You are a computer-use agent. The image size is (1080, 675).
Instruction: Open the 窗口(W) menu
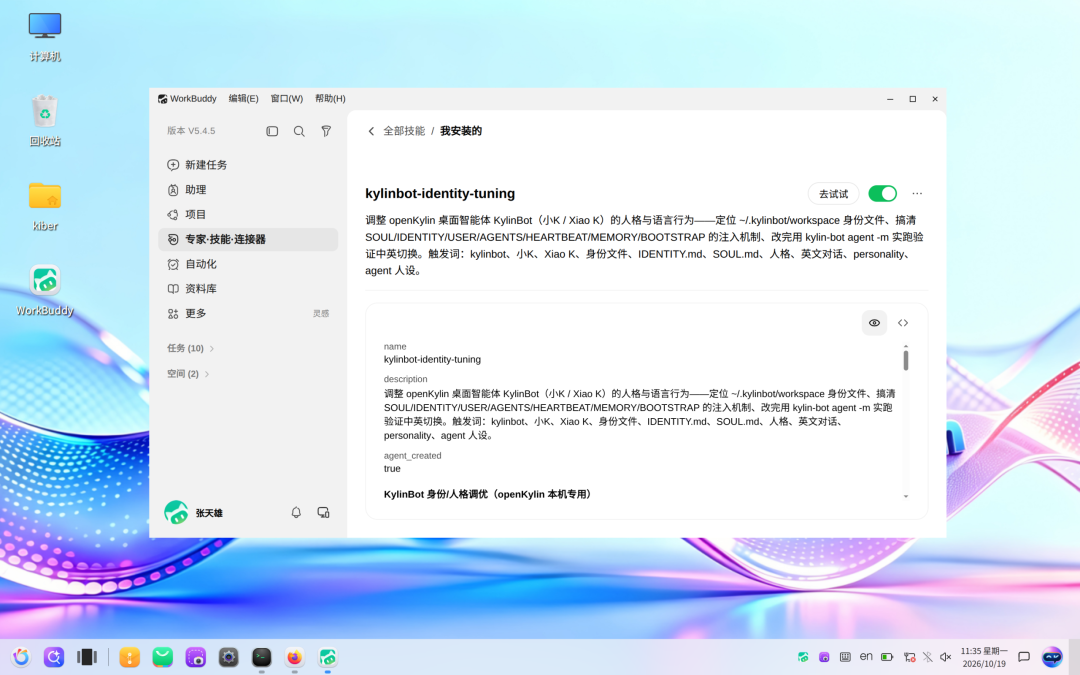(287, 98)
